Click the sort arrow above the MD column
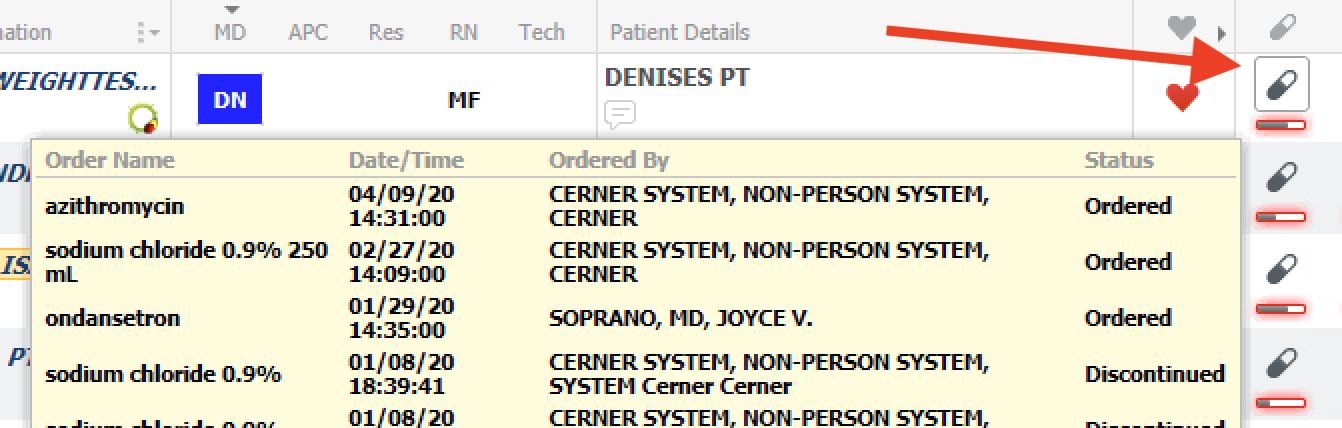Image resolution: width=1342 pixels, height=428 pixels. pyautogui.click(x=230, y=10)
